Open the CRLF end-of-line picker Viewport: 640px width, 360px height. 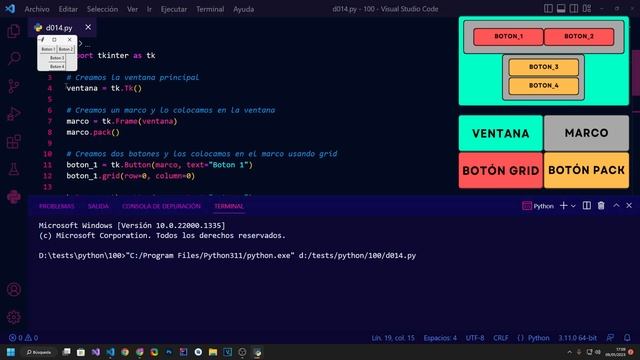500,338
